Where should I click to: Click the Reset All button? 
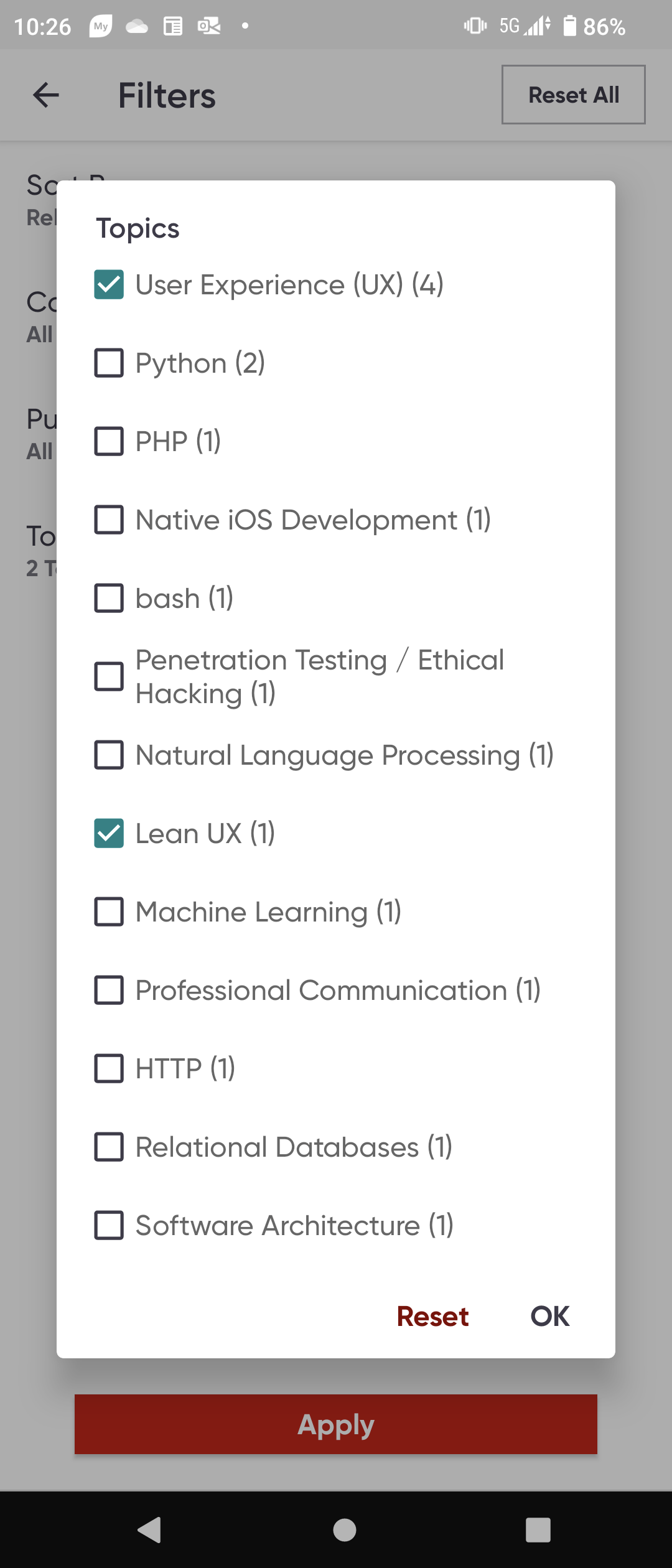[573, 95]
